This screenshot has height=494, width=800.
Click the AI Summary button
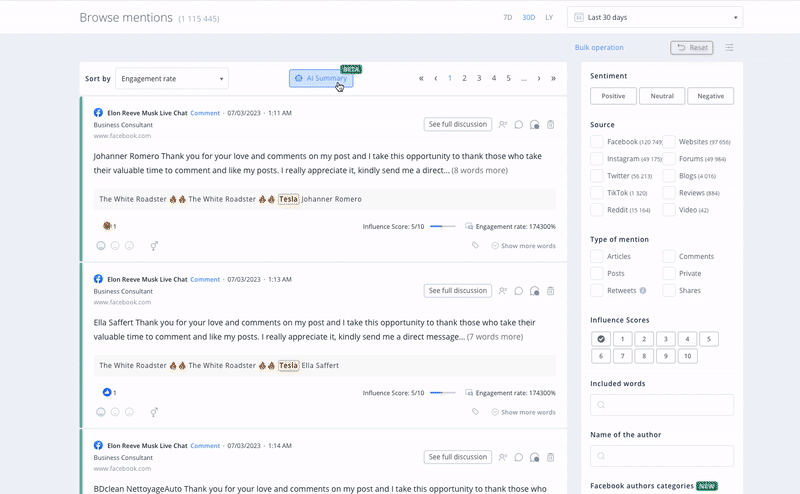tap(320, 78)
